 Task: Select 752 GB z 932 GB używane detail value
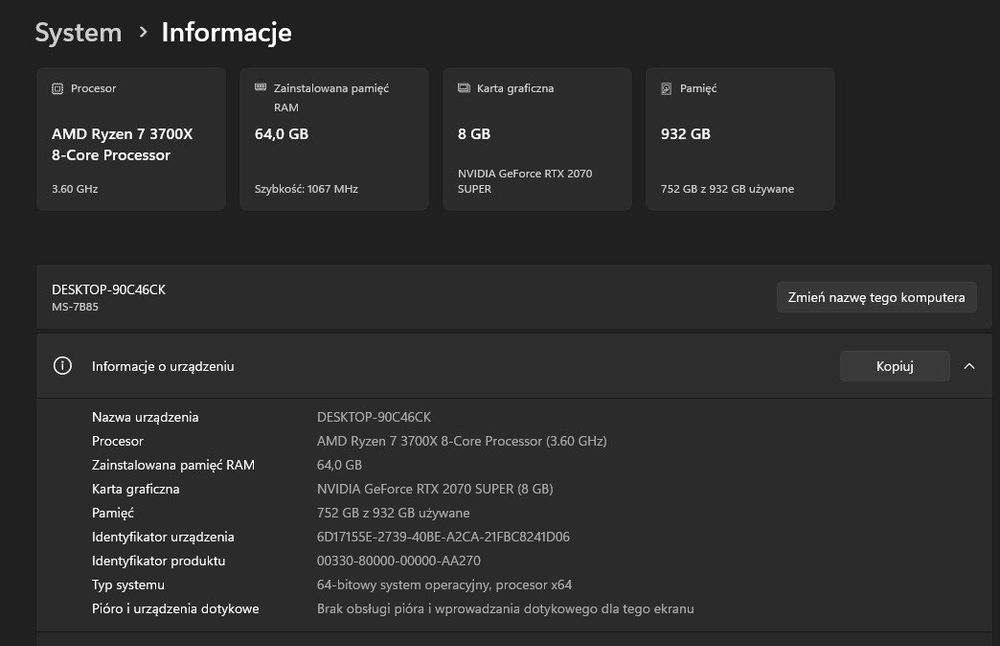[393, 513]
